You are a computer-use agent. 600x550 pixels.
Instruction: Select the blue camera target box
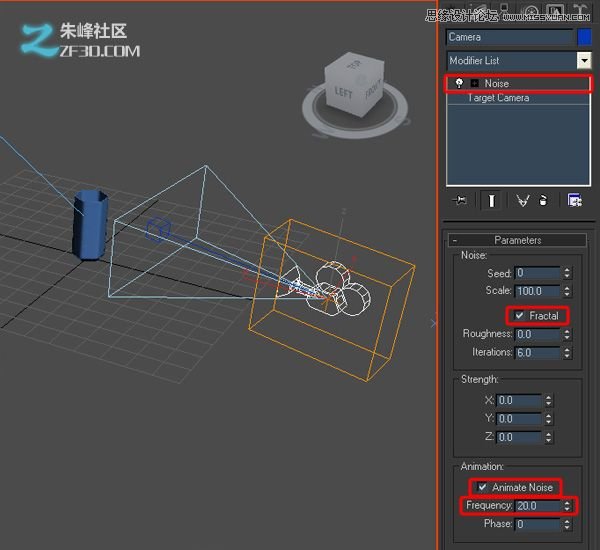point(158,229)
